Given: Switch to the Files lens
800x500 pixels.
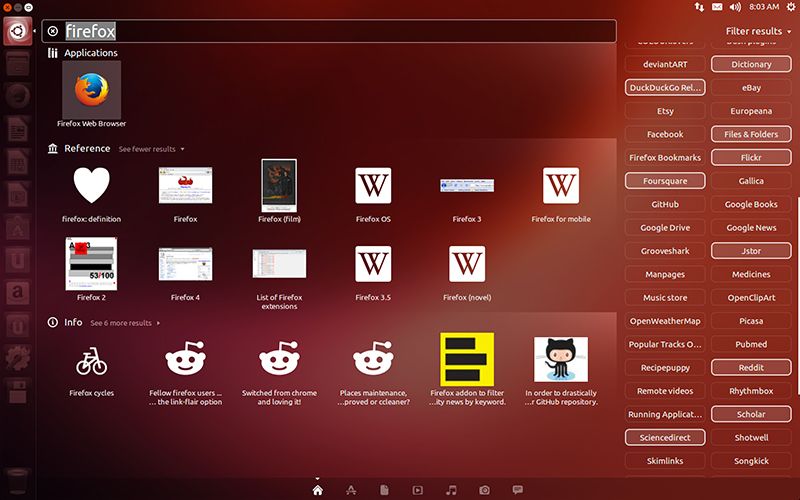Looking at the screenshot, I should point(384,490).
